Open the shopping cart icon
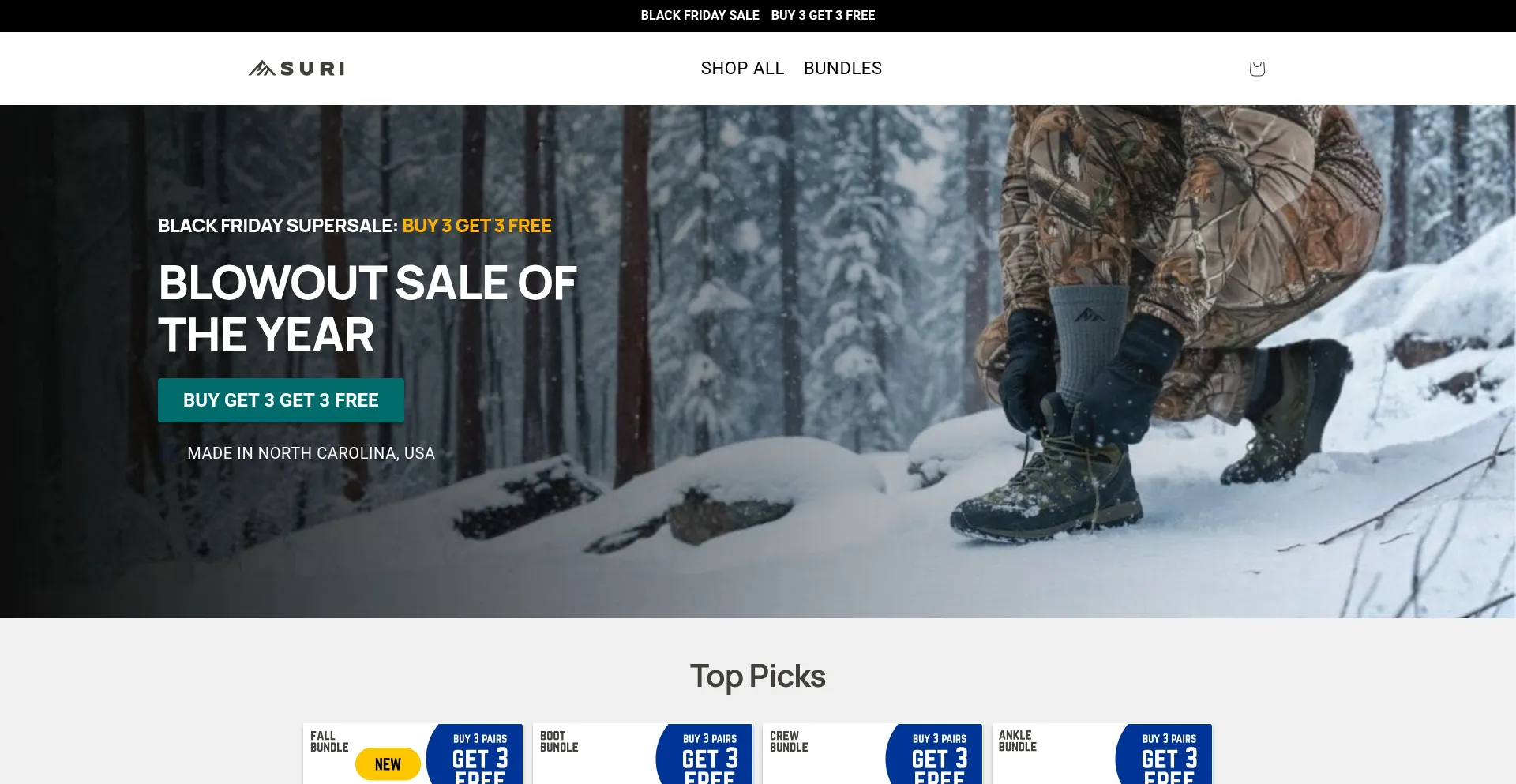The image size is (1516, 784). 1257,69
